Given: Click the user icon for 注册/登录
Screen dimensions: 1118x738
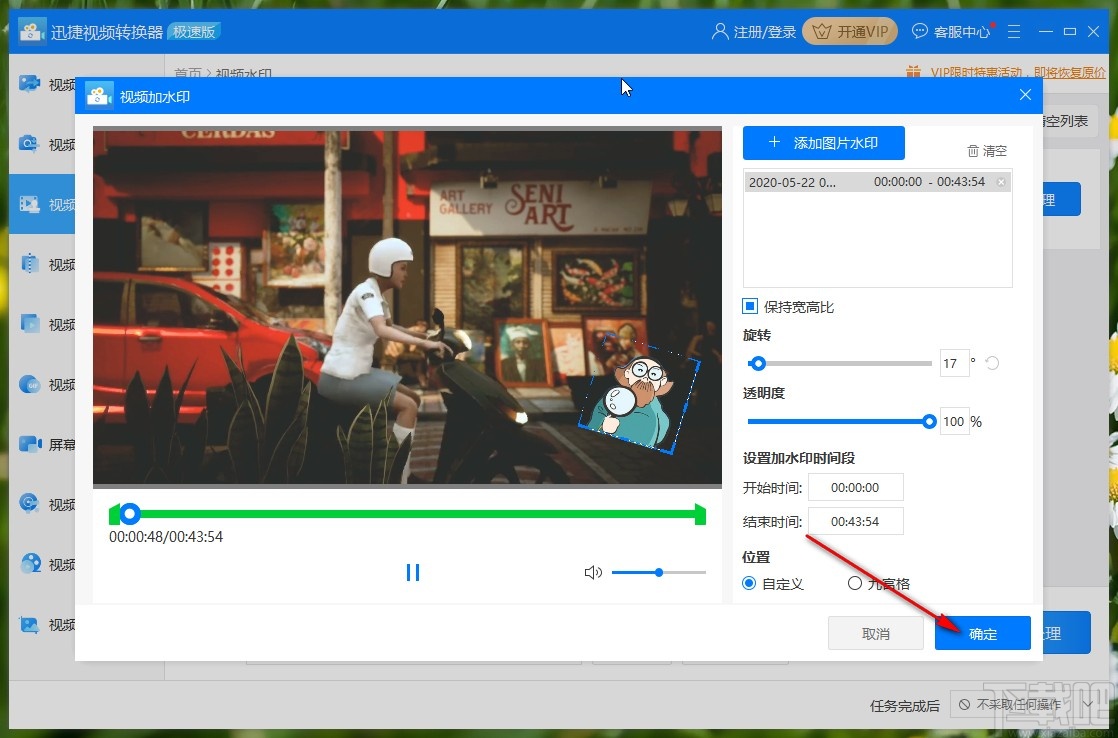Looking at the screenshot, I should (720, 32).
